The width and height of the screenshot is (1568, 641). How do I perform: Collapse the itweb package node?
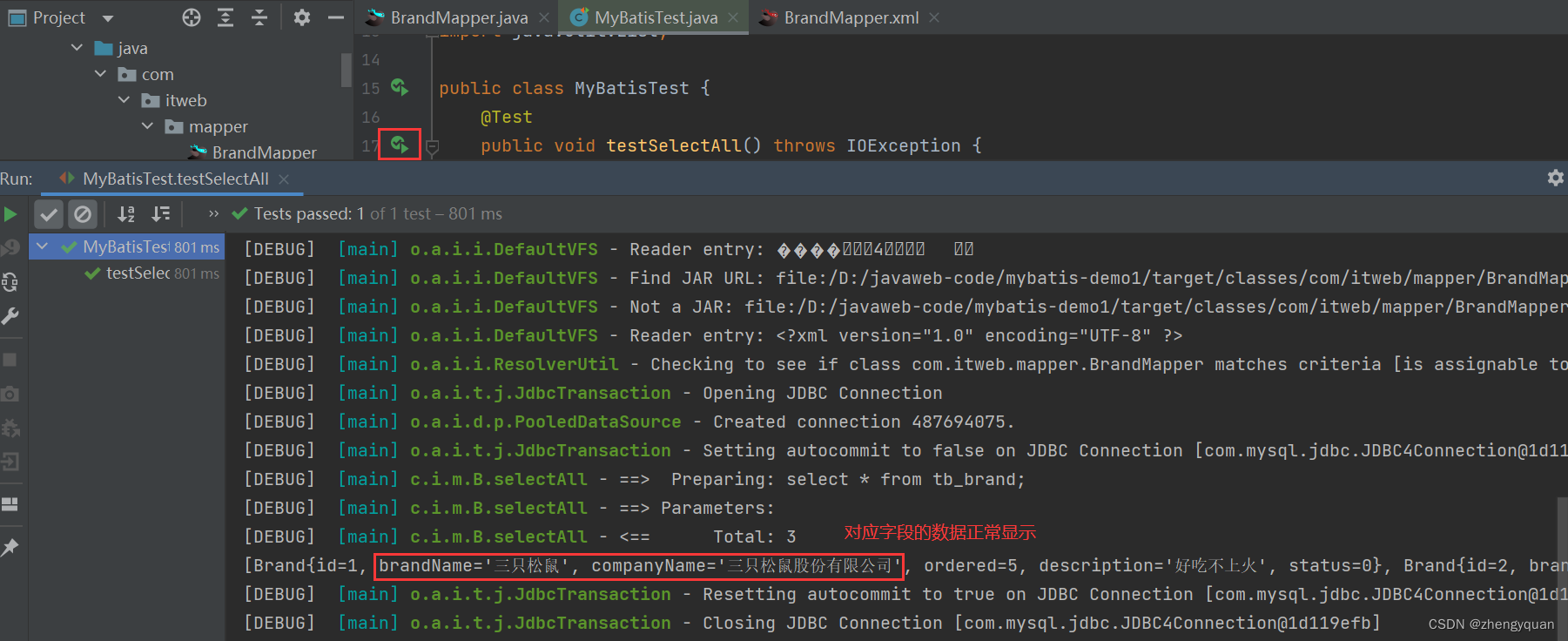click(124, 100)
